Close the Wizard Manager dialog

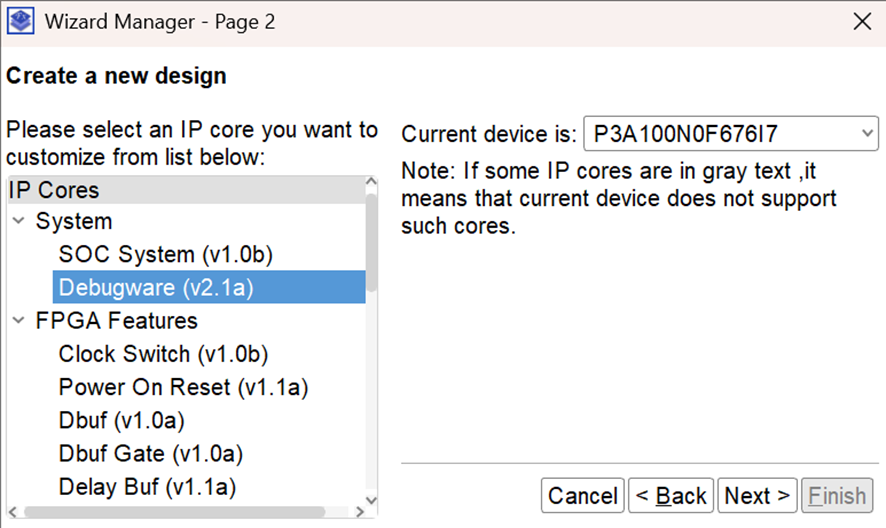click(x=862, y=21)
